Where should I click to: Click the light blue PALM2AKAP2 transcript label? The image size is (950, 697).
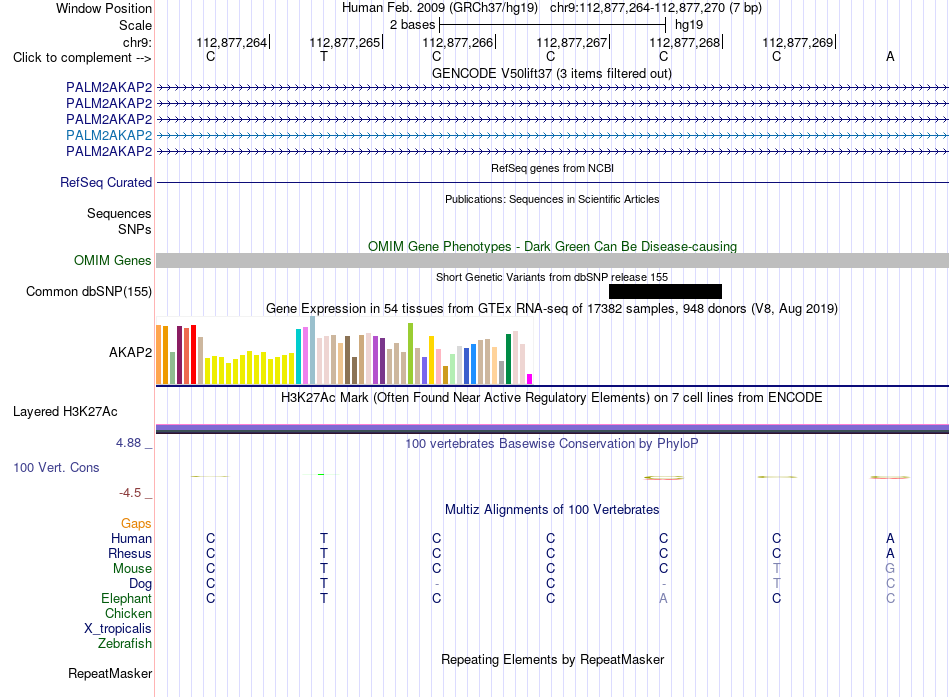point(109,135)
